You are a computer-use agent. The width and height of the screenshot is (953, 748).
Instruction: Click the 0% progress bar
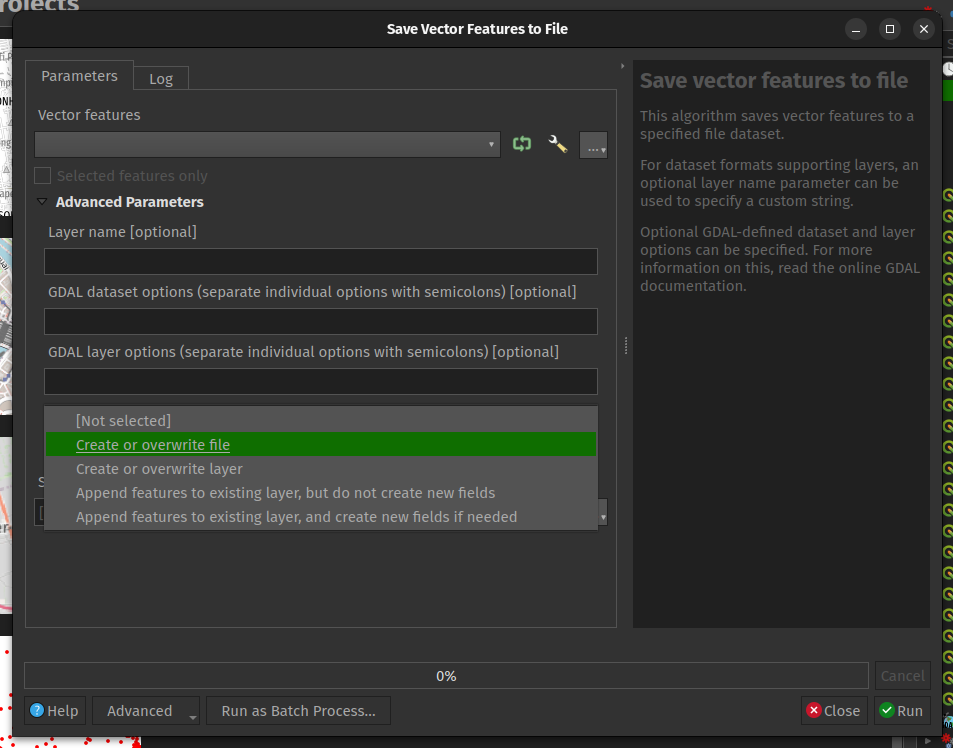[446, 676]
